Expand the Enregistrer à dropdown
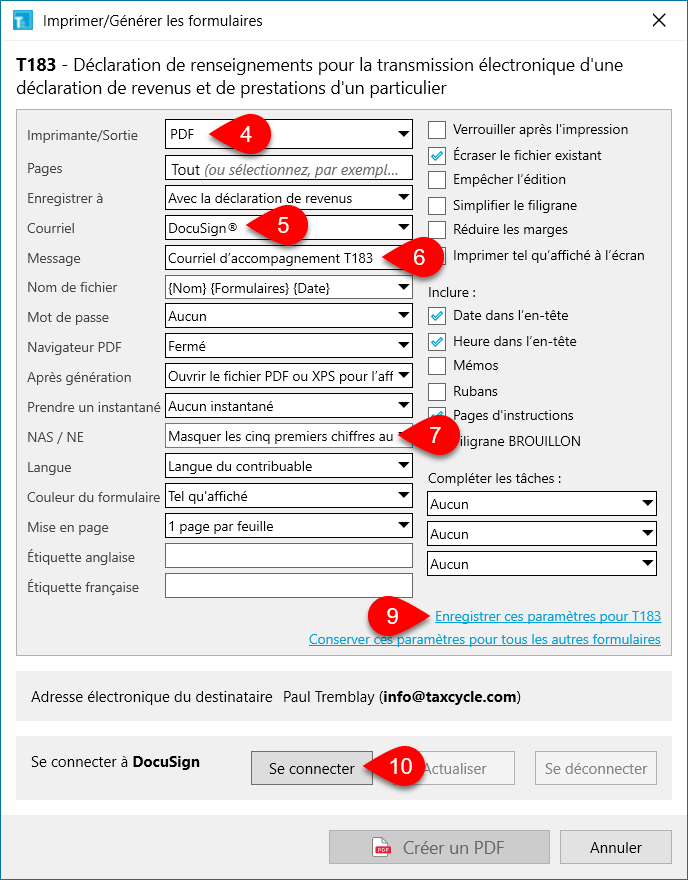Image resolution: width=688 pixels, height=880 pixels. point(288,198)
